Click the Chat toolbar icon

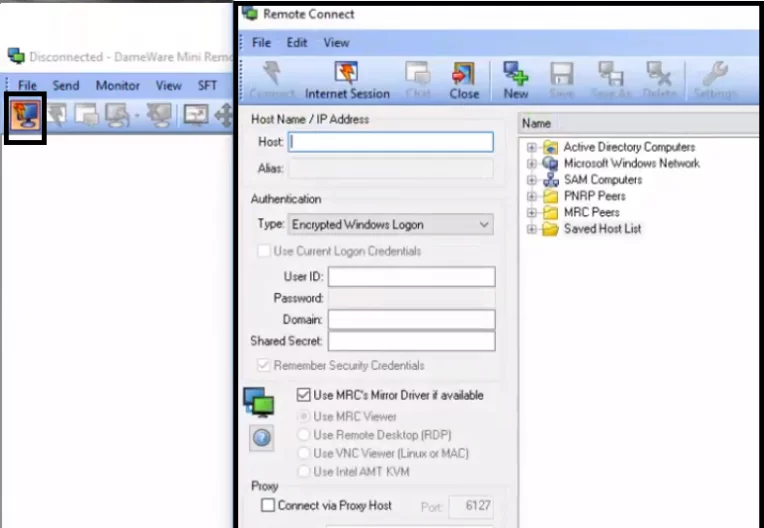[x=418, y=80]
